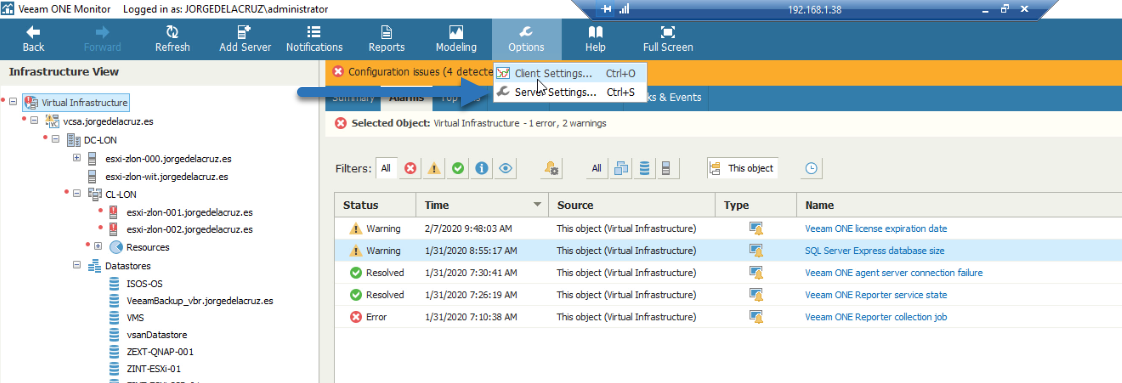Refresh the monitor view
1122x383 pixels.
coord(172,39)
